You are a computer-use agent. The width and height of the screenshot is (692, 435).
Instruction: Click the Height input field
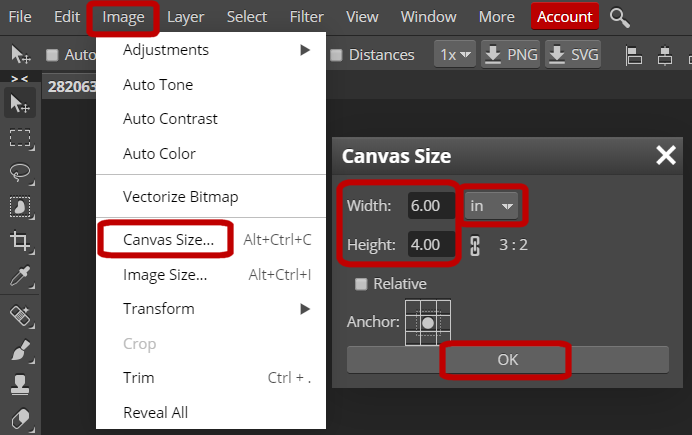click(x=431, y=244)
